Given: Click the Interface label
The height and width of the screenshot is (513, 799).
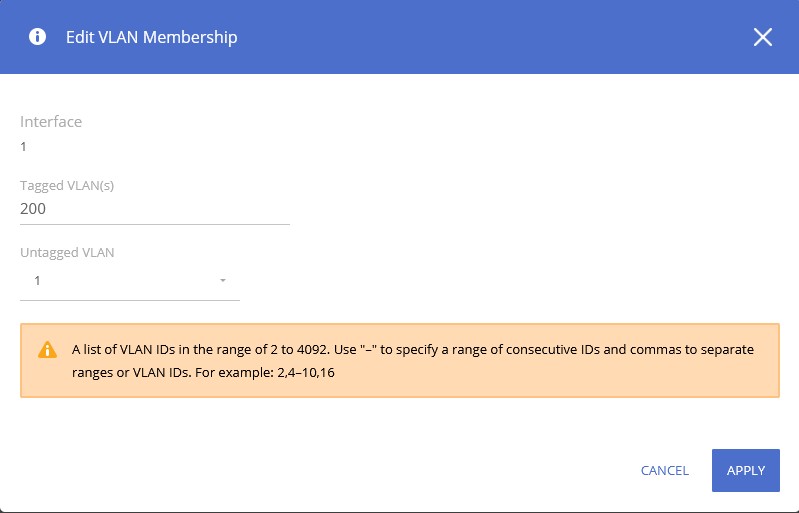Looking at the screenshot, I should point(51,122).
